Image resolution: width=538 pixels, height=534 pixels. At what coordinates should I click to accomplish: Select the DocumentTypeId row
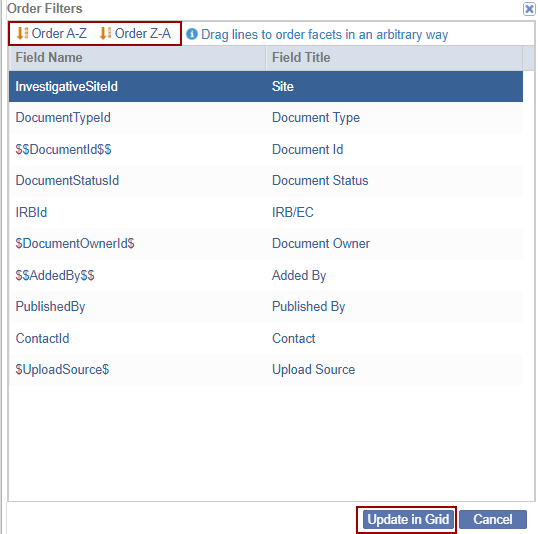pyautogui.click(x=266, y=118)
